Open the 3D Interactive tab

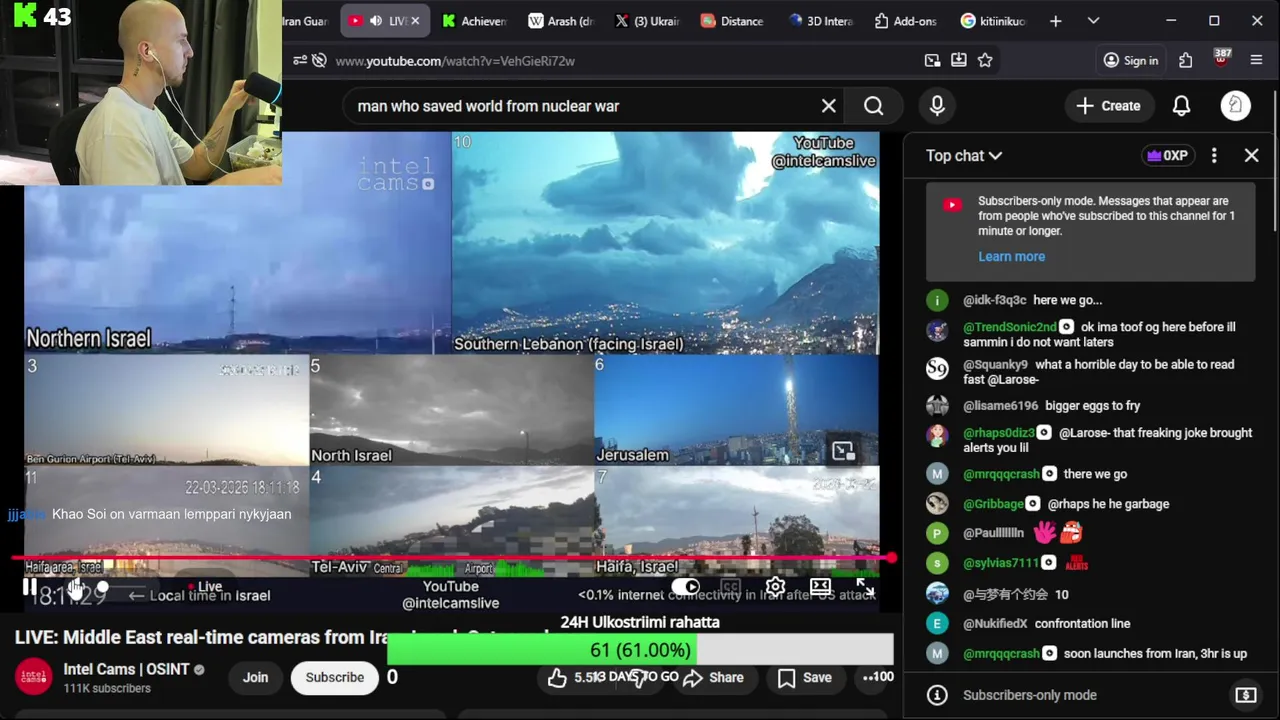(x=820, y=21)
